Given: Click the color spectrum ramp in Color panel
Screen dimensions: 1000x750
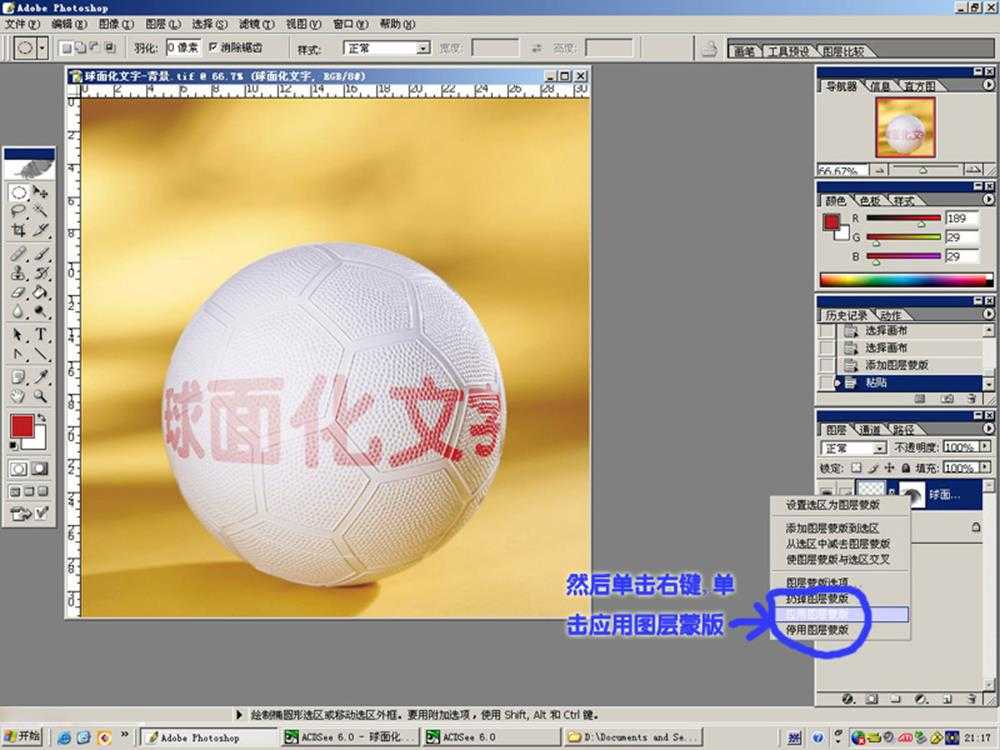Looking at the screenshot, I should (x=906, y=279).
